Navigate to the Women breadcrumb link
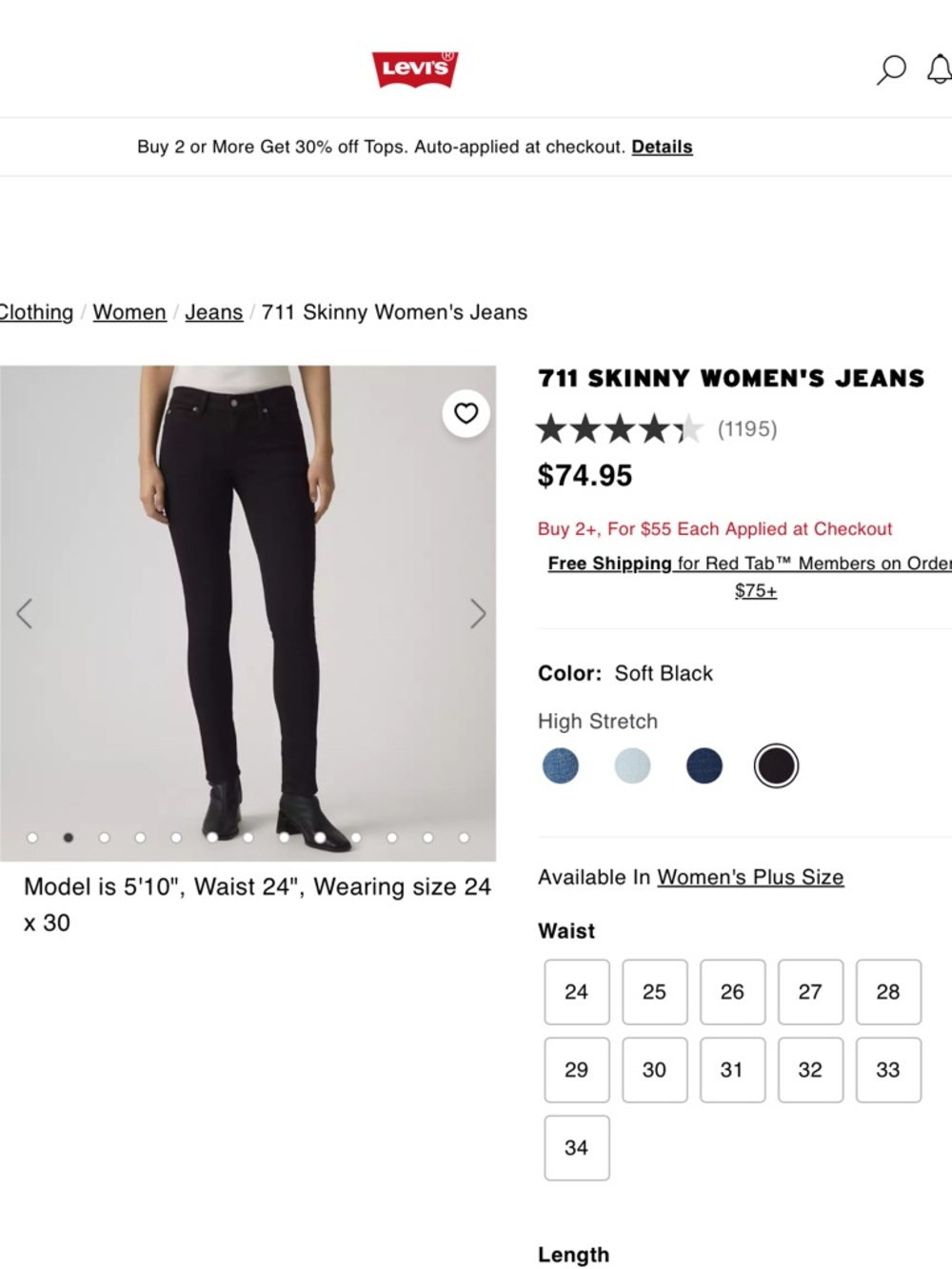 point(129,311)
